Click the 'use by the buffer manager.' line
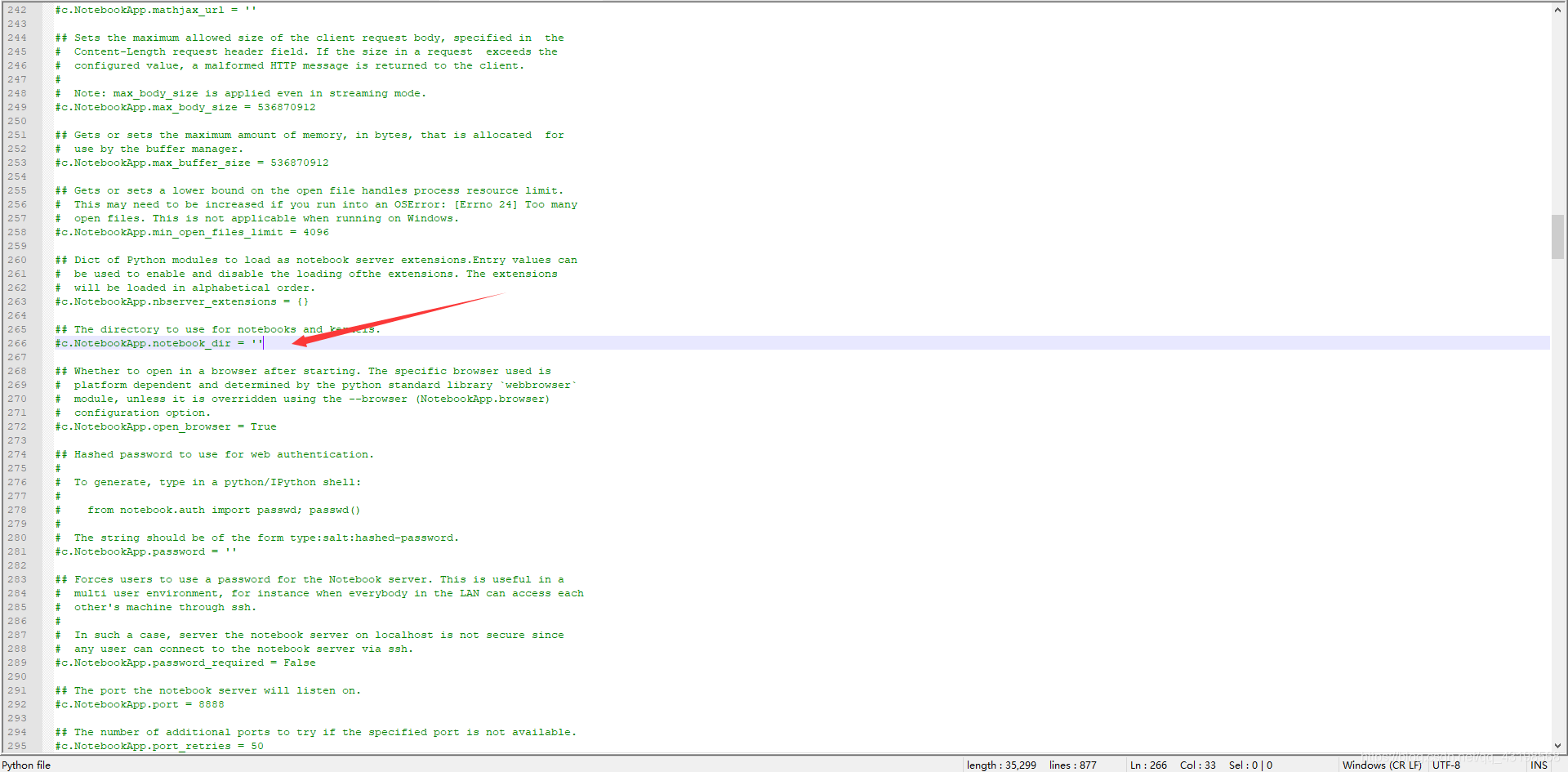The height and width of the screenshot is (772, 1568). click(x=149, y=149)
